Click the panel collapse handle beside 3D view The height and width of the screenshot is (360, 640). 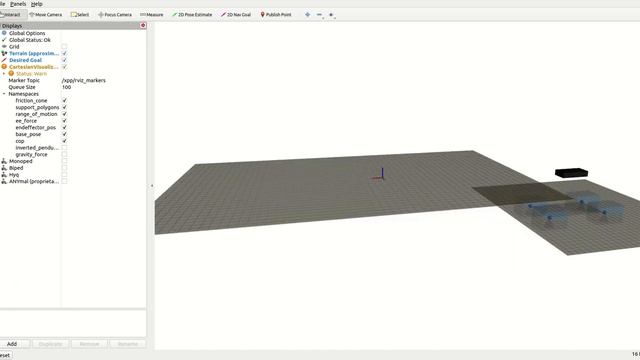(x=152, y=186)
